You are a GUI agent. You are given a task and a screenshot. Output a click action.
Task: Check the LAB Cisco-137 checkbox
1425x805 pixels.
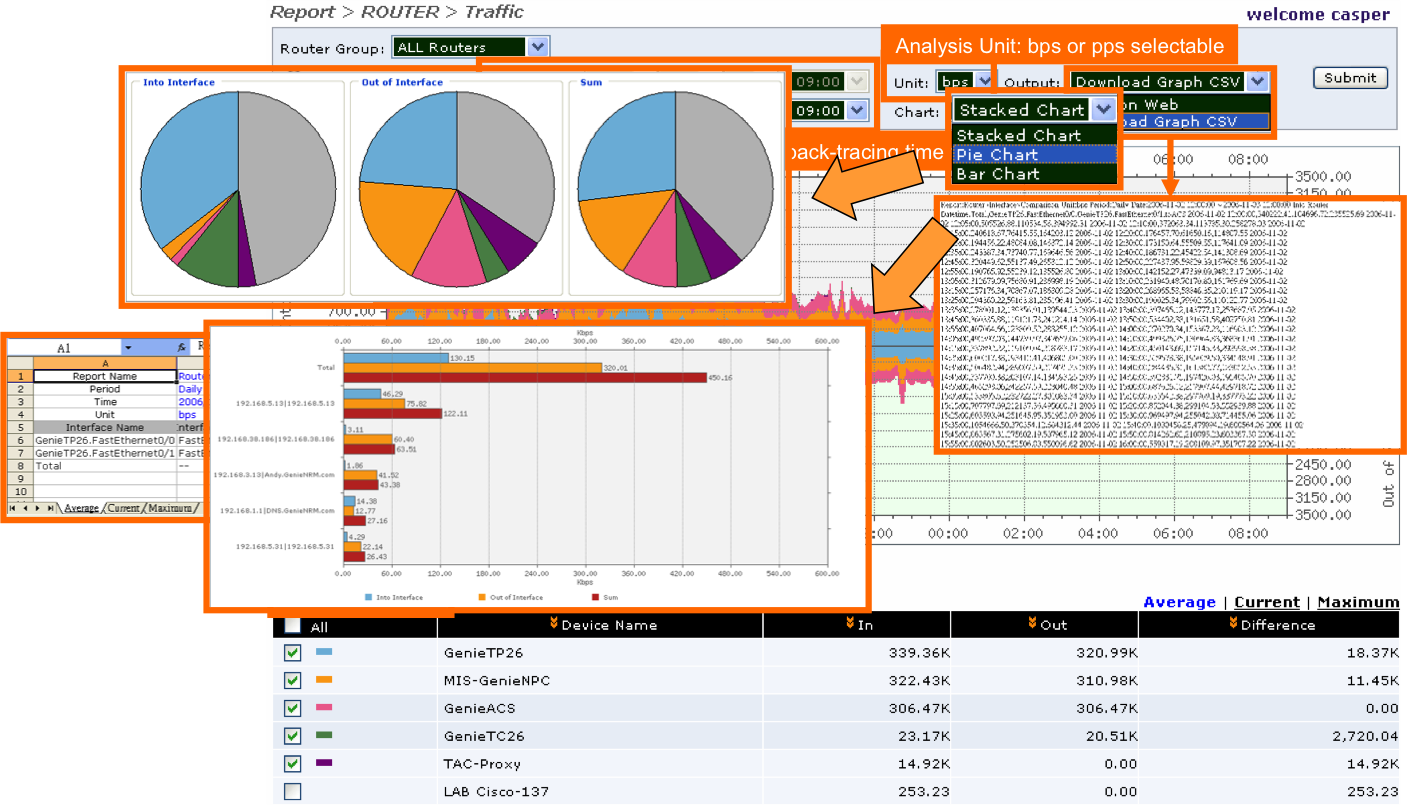[x=292, y=791]
